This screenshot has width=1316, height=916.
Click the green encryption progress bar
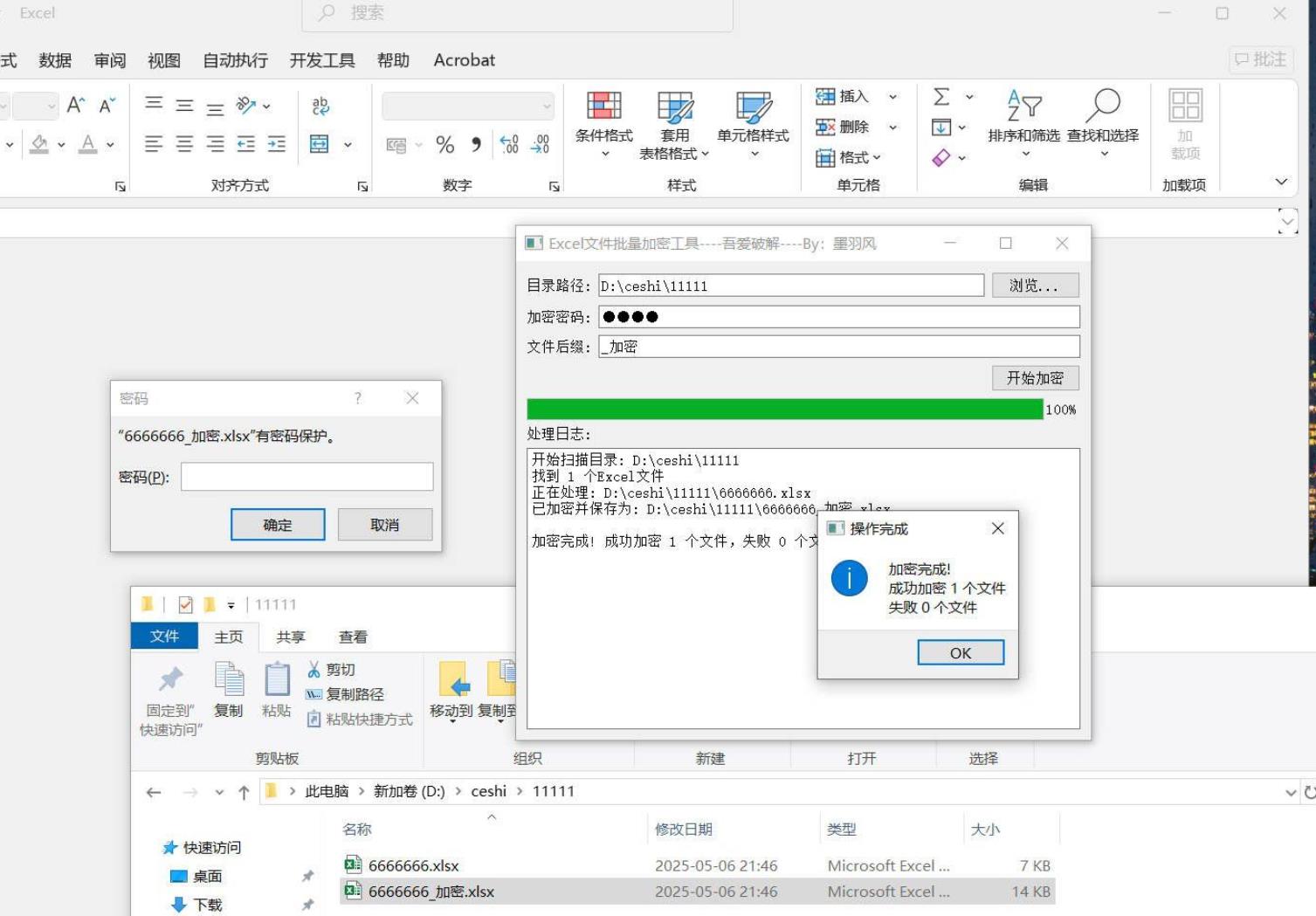click(784, 410)
